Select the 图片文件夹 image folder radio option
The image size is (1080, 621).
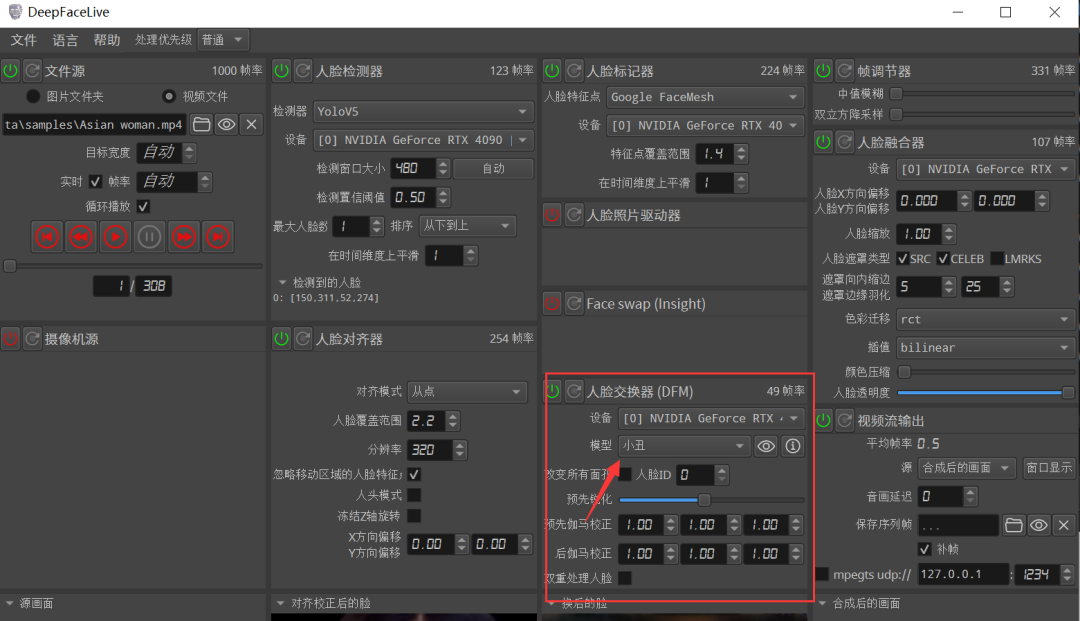click(x=32, y=96)
